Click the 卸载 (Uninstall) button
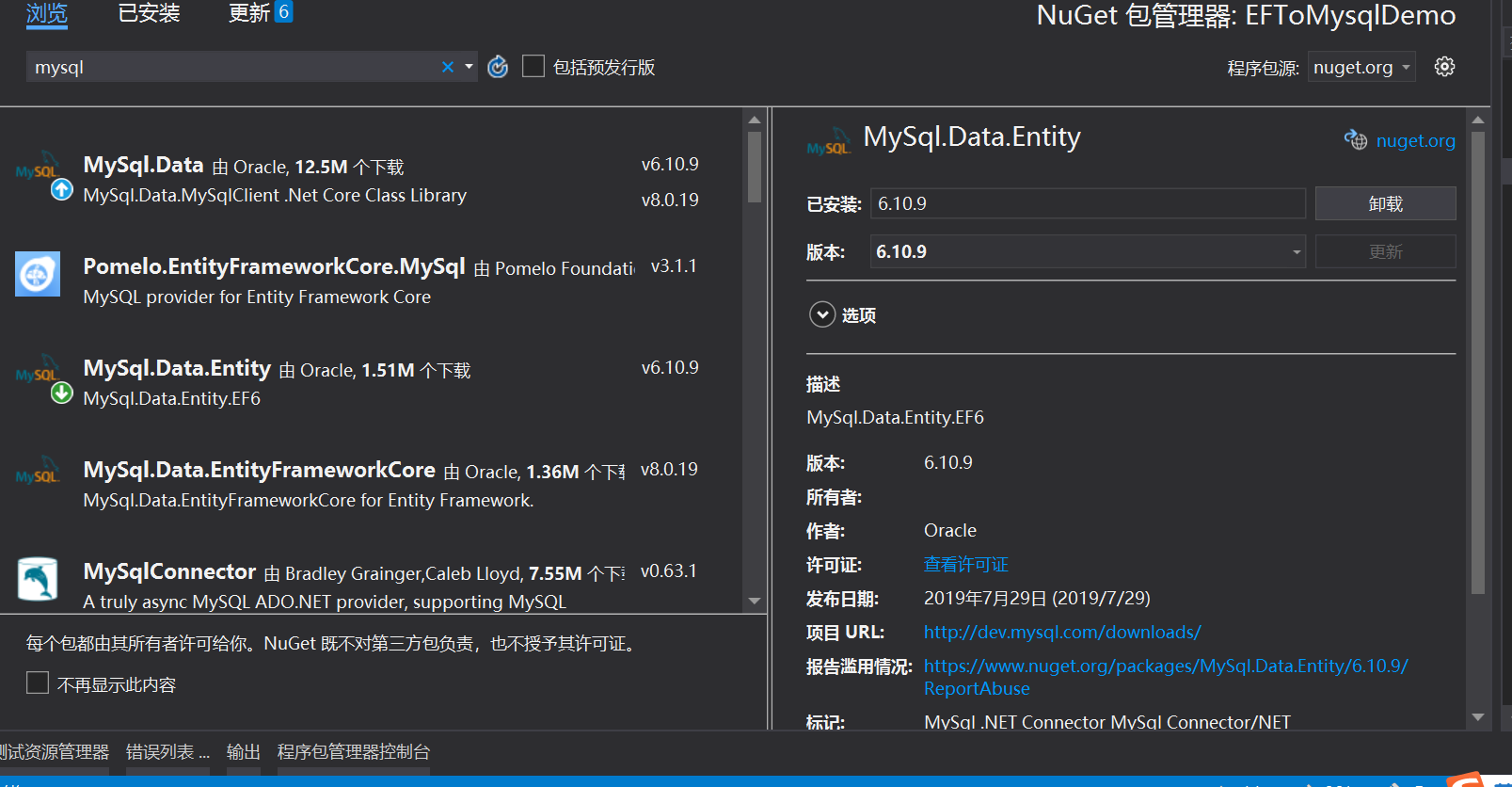The width and height of the screenshot is (1512, 787). click(x=1385, y=203)
